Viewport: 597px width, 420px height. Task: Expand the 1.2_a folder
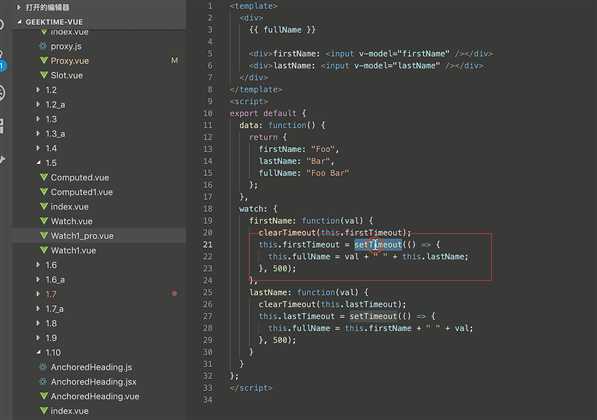pyautogui.click(x=38, y=104)
